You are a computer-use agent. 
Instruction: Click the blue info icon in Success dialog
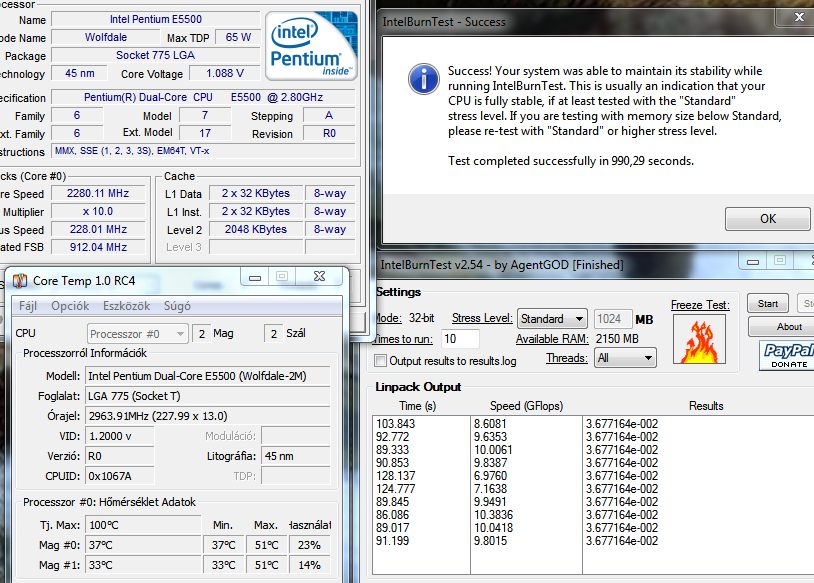pyautogui.click(x=424, y=79)
